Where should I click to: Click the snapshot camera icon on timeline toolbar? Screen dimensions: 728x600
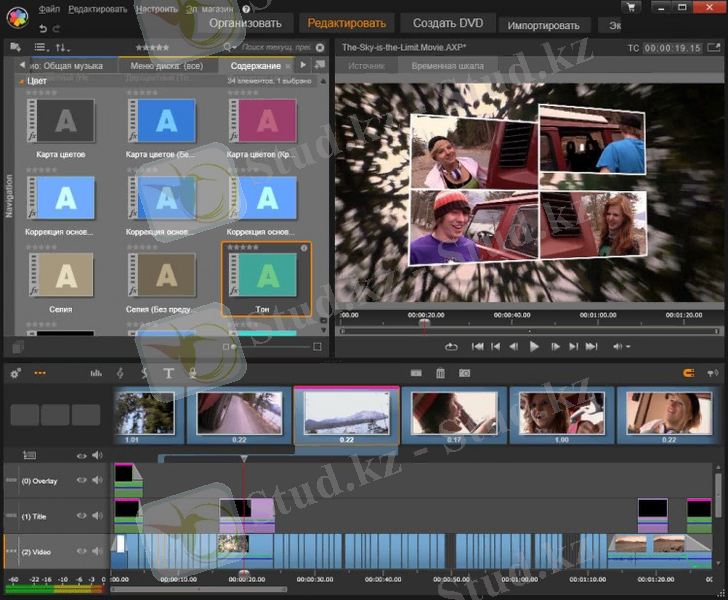tap(465, 373)
